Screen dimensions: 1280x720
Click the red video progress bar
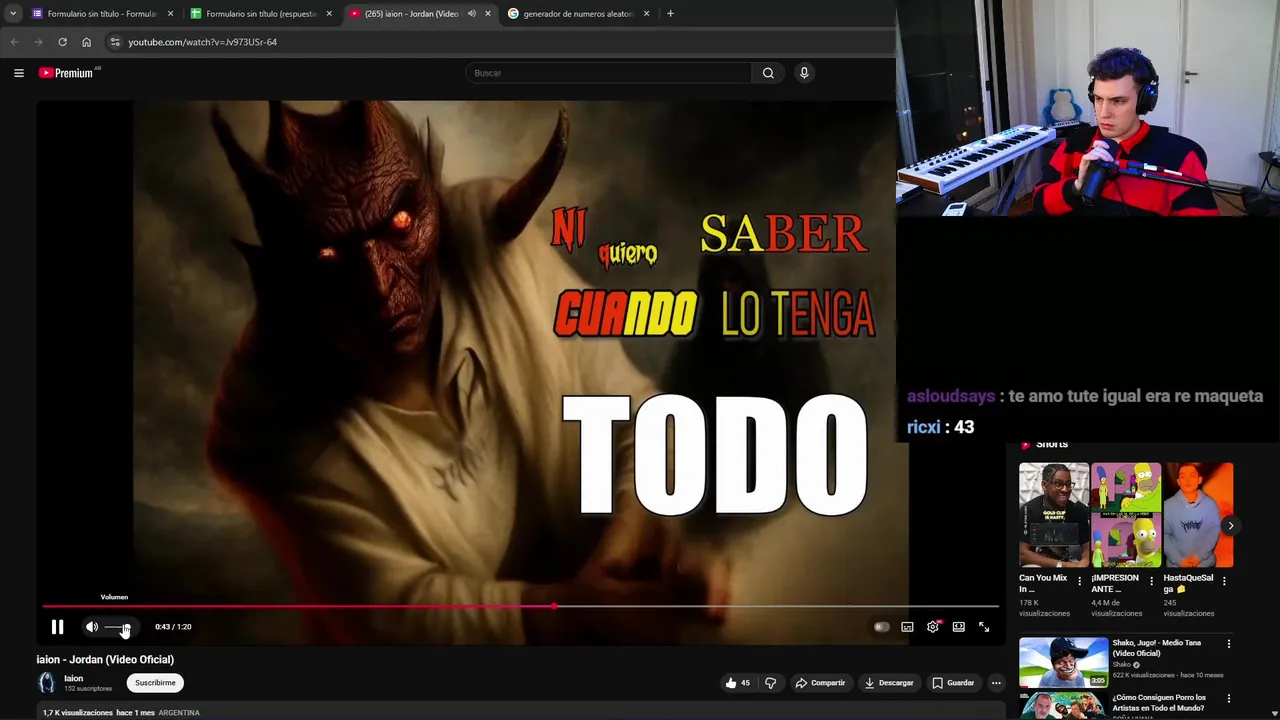tap(520, 606)
